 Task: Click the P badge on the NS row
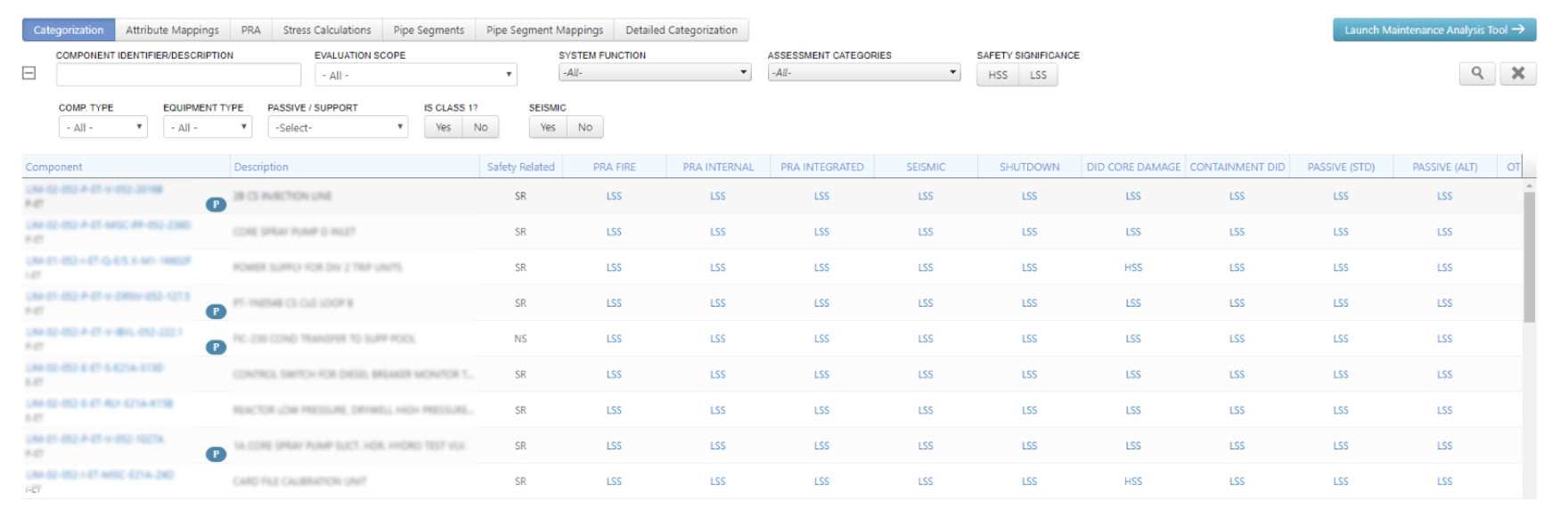(x=216, y=348)
